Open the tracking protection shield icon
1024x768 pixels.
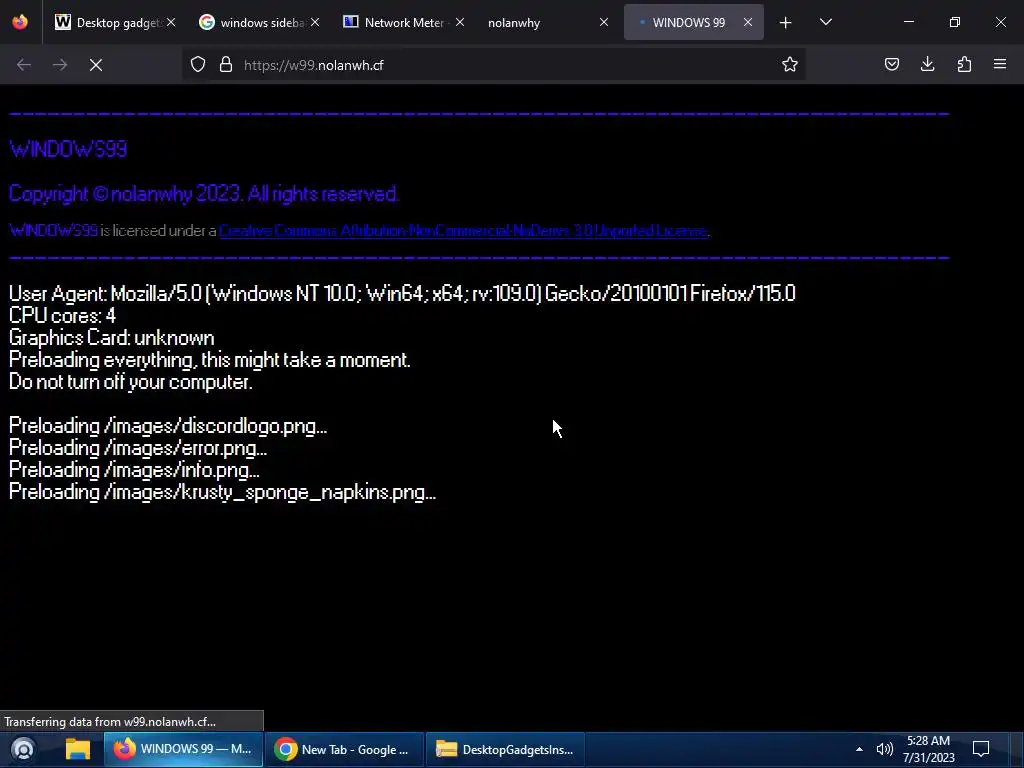pos(198,64)
